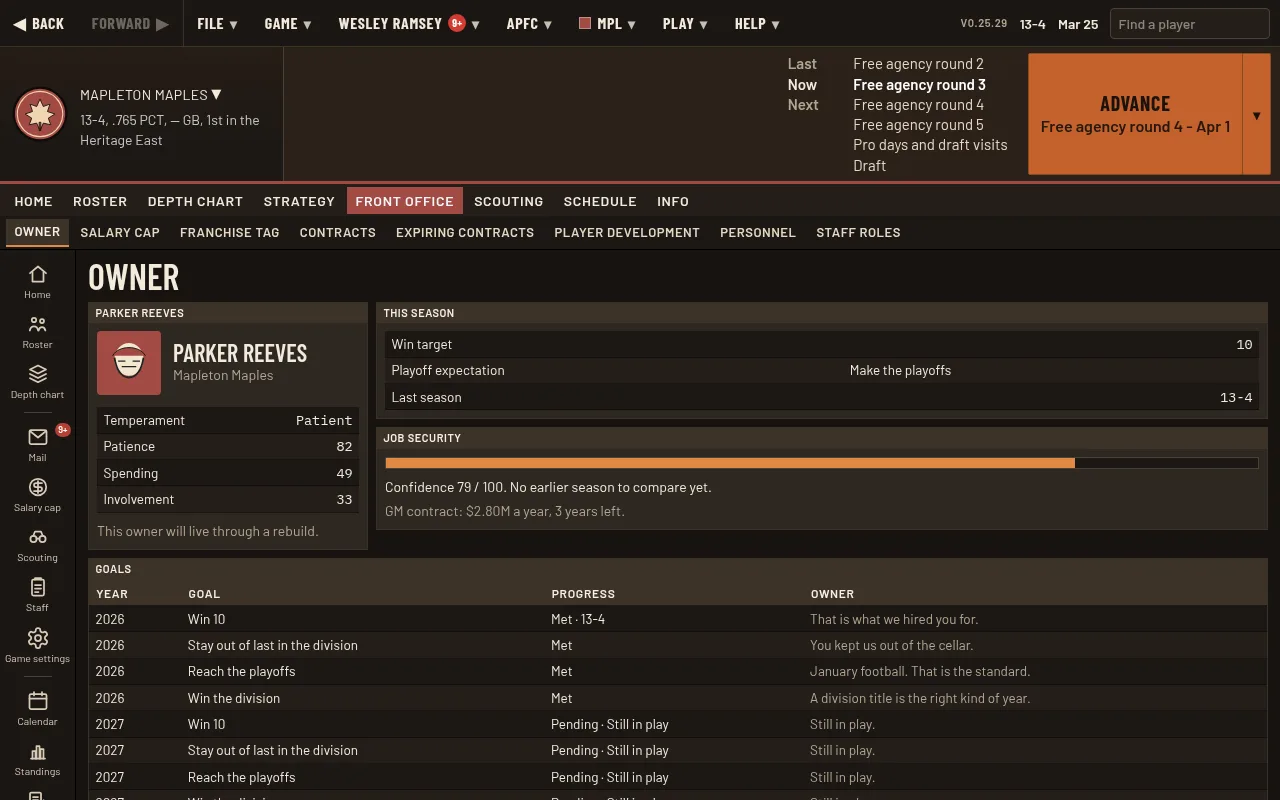1280x800 pixels.
Task: Switch to the Strategy tab
Action: [299, 201]
